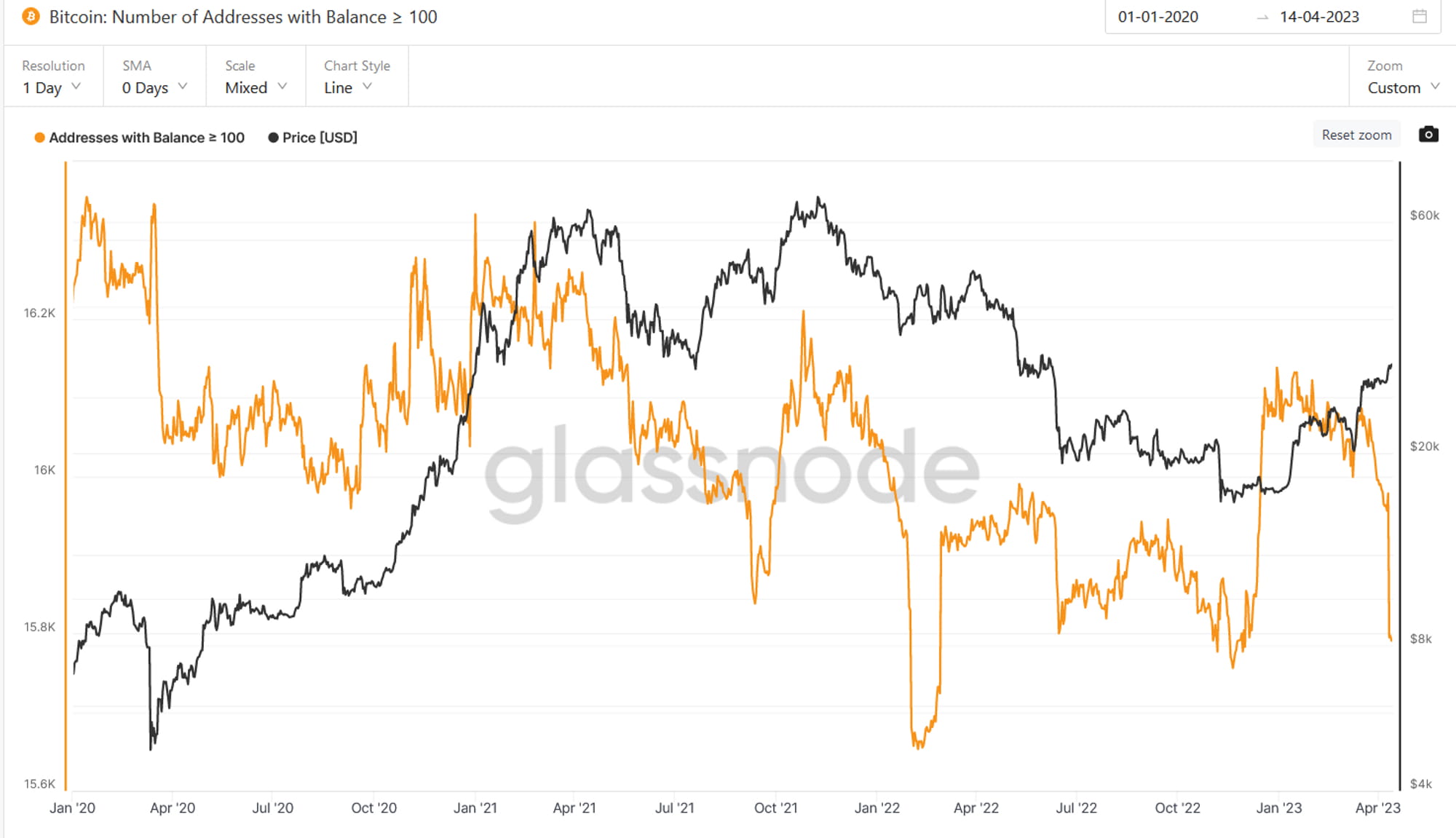Click the $60k price axis label
Viewport: 1456px width, 838px height.
[1424, 216]
